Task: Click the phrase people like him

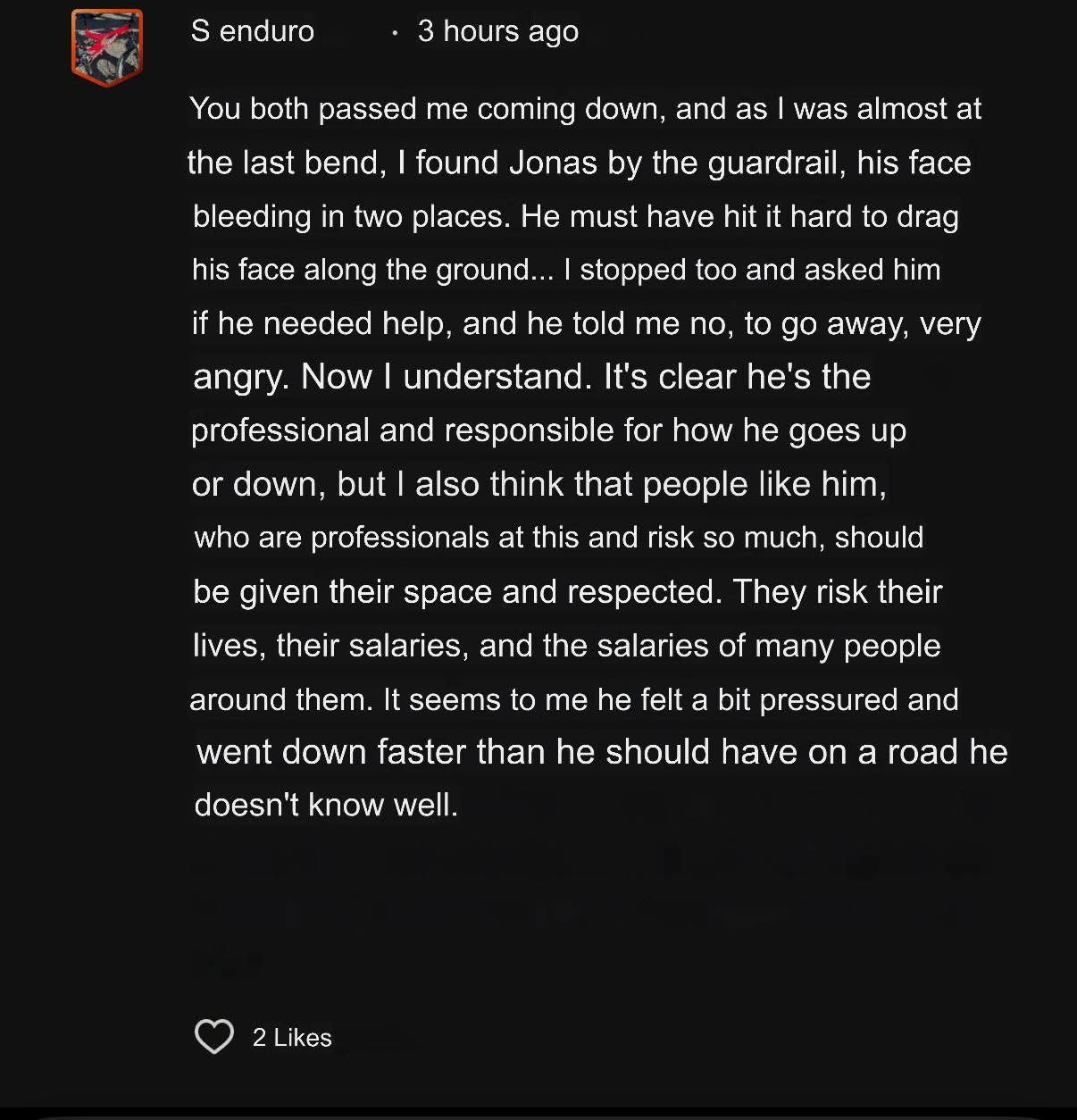Action: pos(761,484)
